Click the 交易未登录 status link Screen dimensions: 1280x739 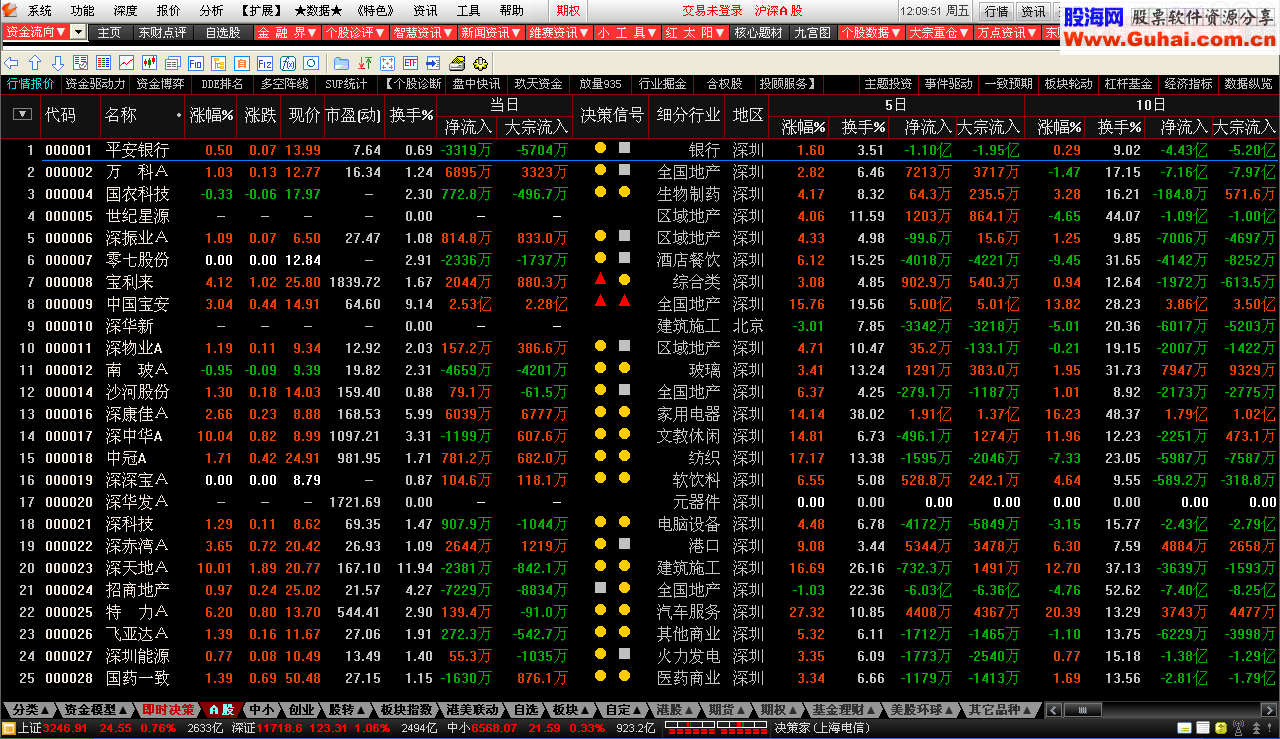(x=713, y=11)
